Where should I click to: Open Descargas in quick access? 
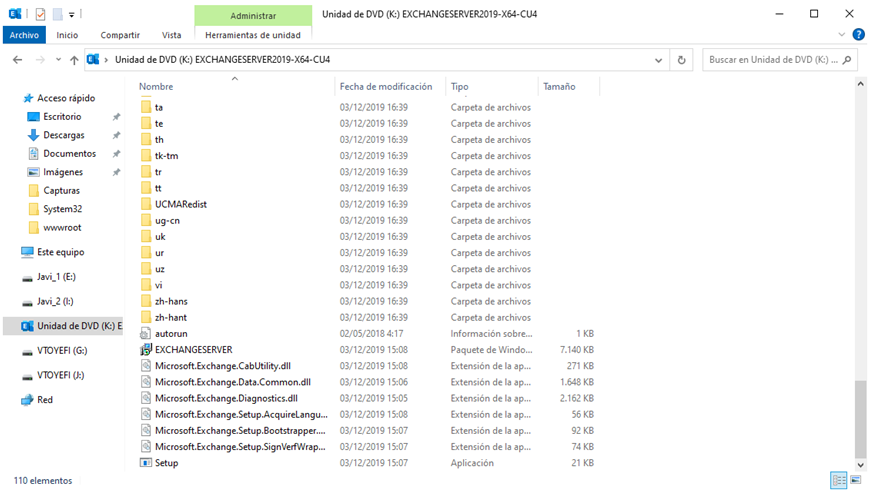[64, 135]
